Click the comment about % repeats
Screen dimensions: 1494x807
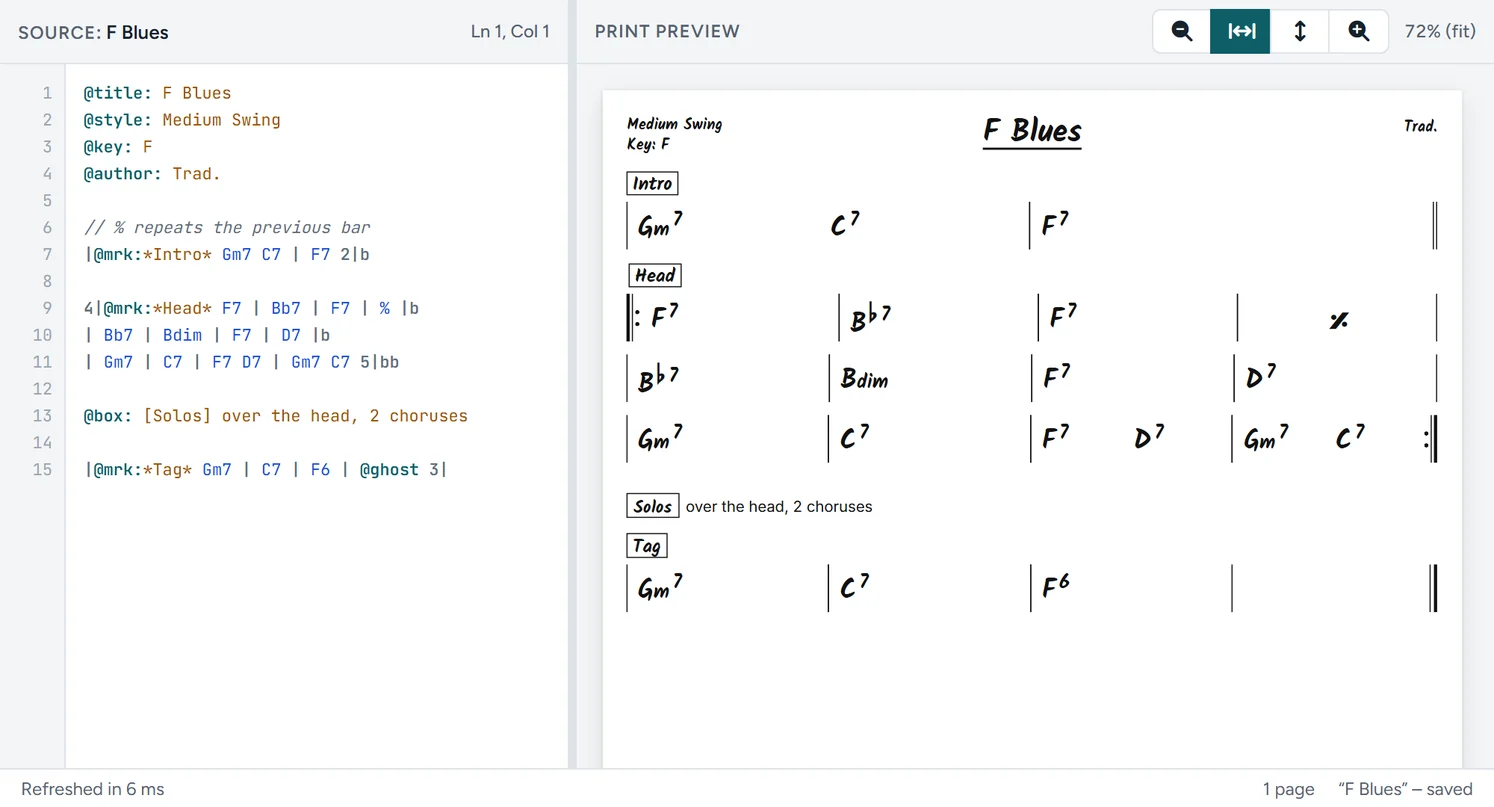(x=227, y=227)
